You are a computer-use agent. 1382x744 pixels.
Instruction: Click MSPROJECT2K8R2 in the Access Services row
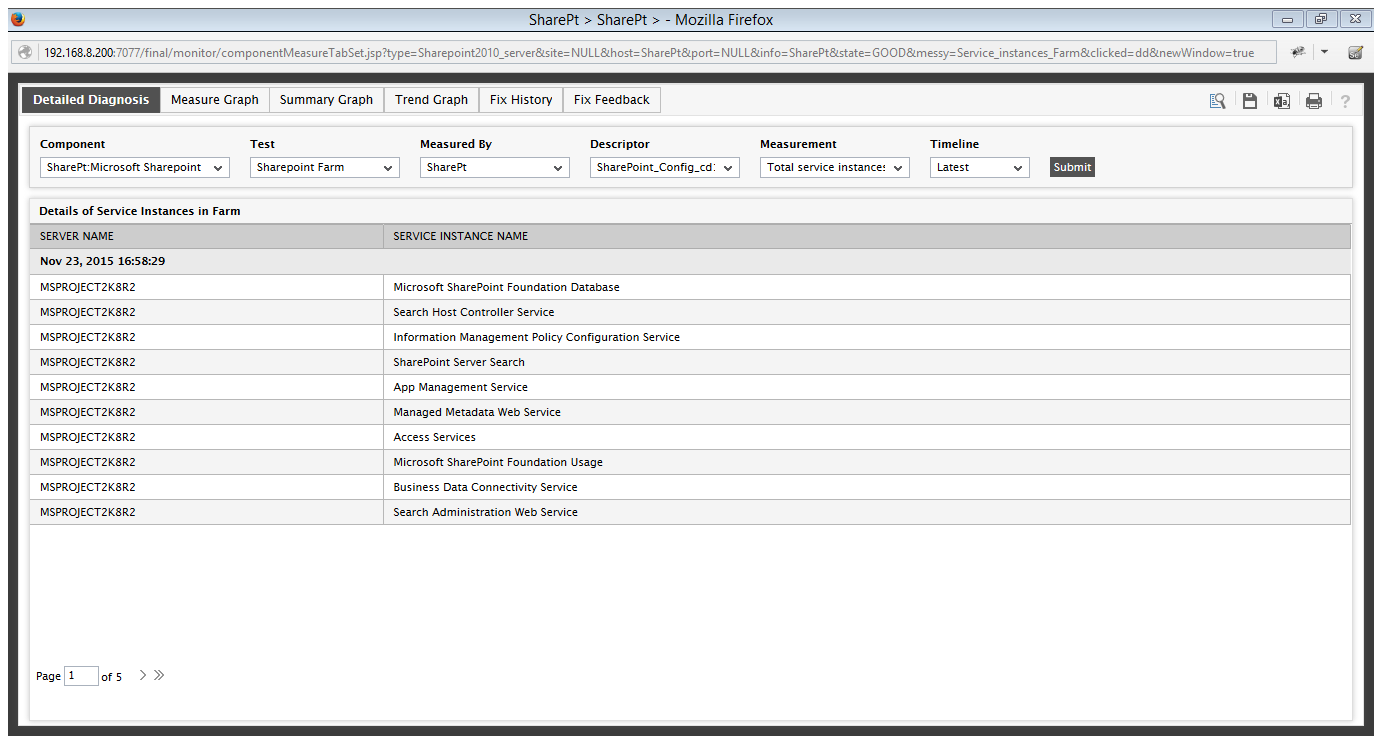click(87, 437)
